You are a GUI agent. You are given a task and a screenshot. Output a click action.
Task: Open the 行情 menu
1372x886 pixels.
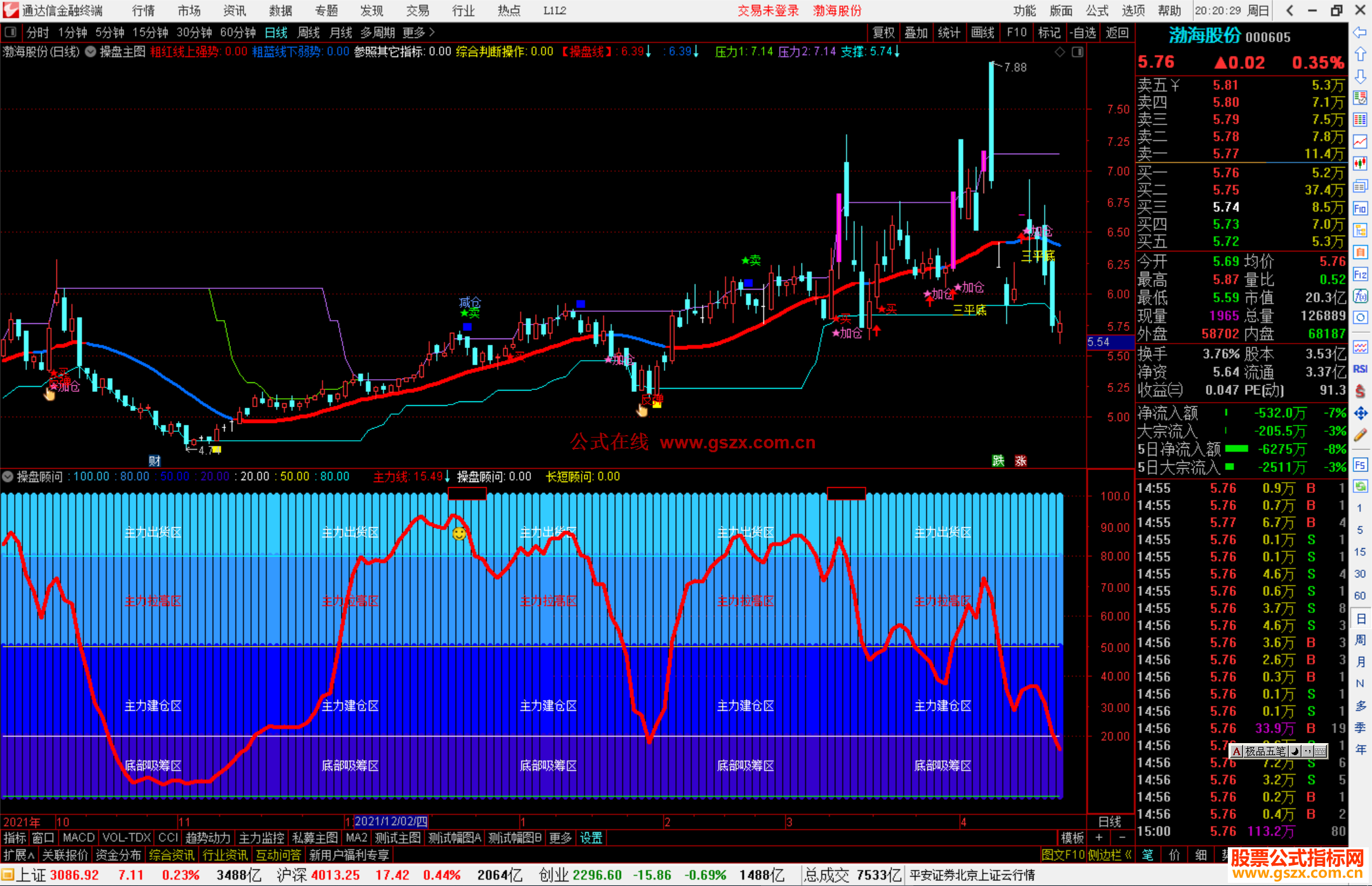143,11
